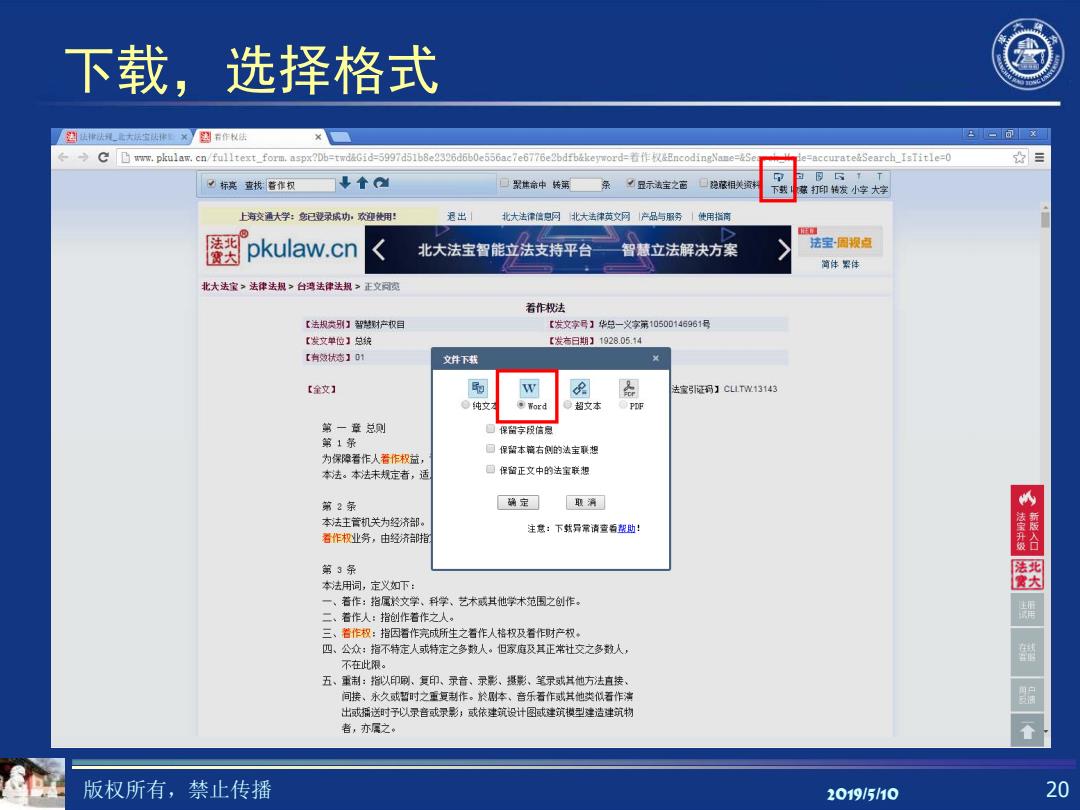Uncheck the 显示法宝之窗 checkbox
1080x810 pixels.
click(x=630, y=183)
